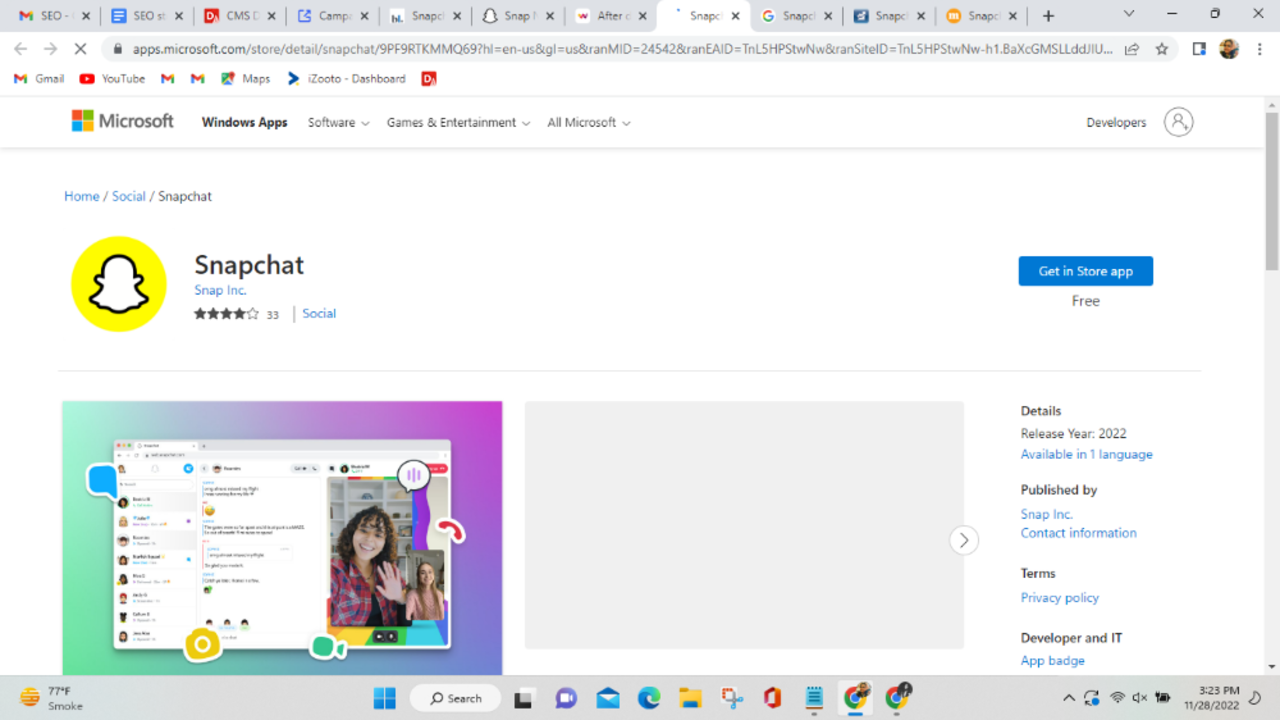Screen dimensions: 1280x720
Task: Select Windows Apps navigation item
Action: 244,122
